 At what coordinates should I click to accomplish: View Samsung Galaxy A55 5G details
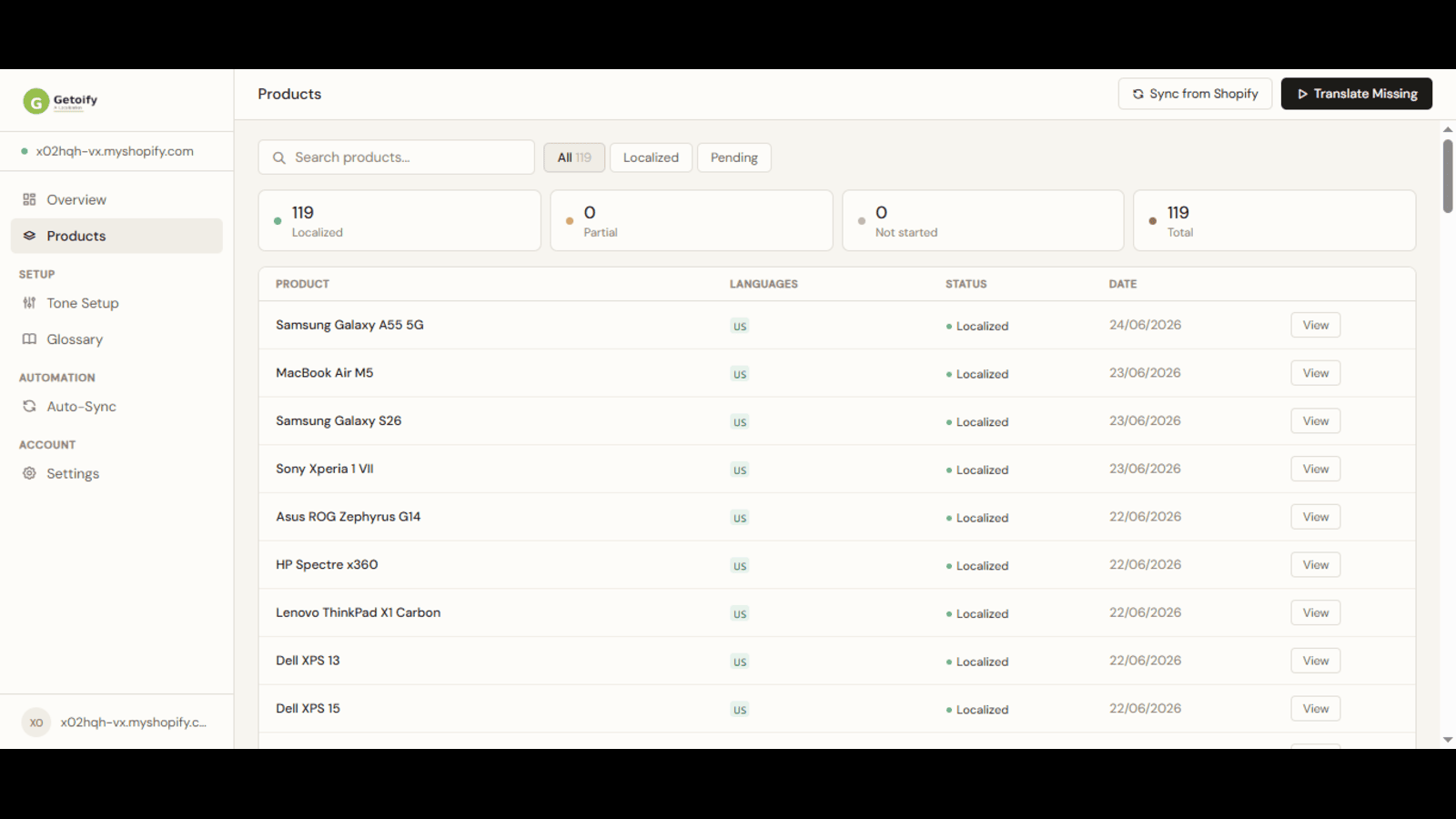(1315, 325)
